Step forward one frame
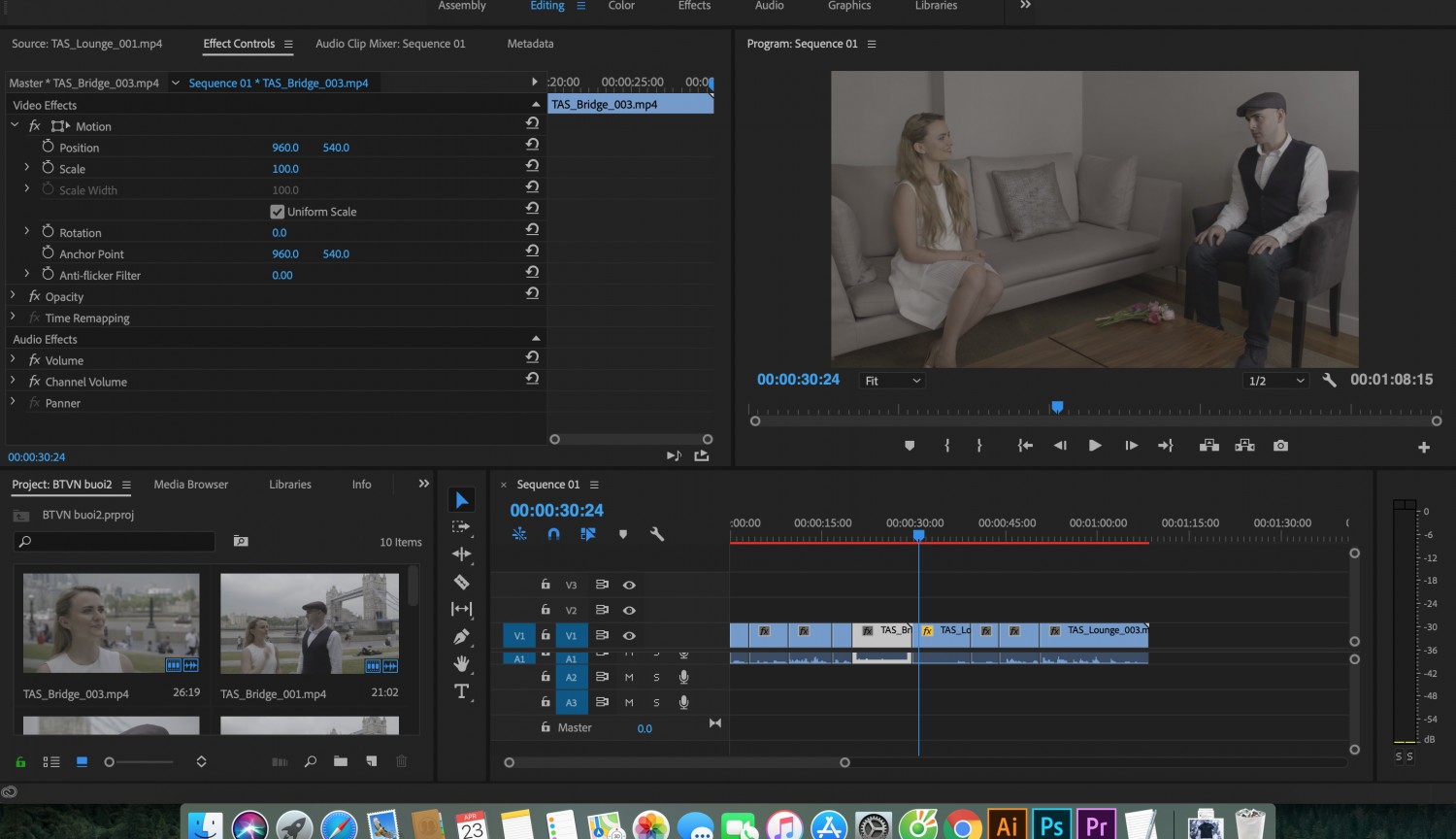 tap(1131, 445)
